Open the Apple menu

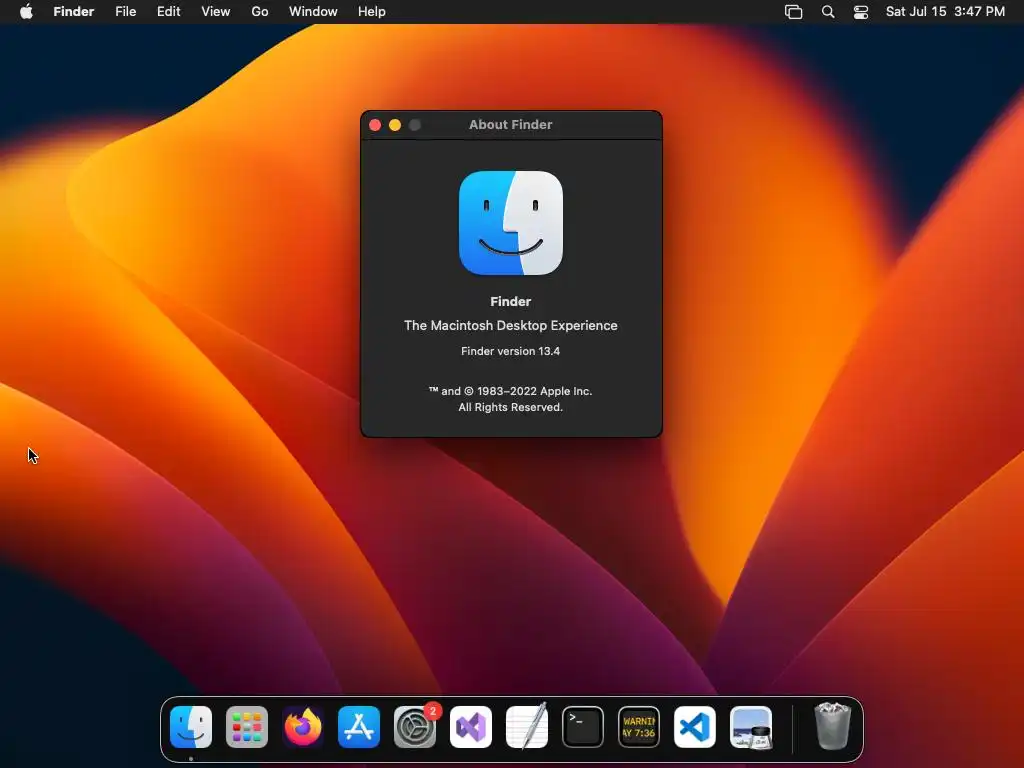coord(26,12)
